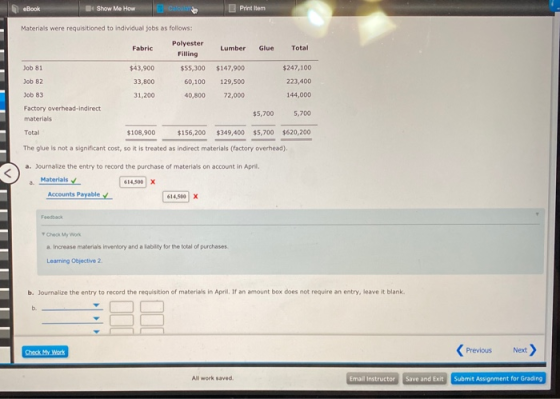Go to the Next question
Screen dimensions: 560x399
click(x=525, y=350)
